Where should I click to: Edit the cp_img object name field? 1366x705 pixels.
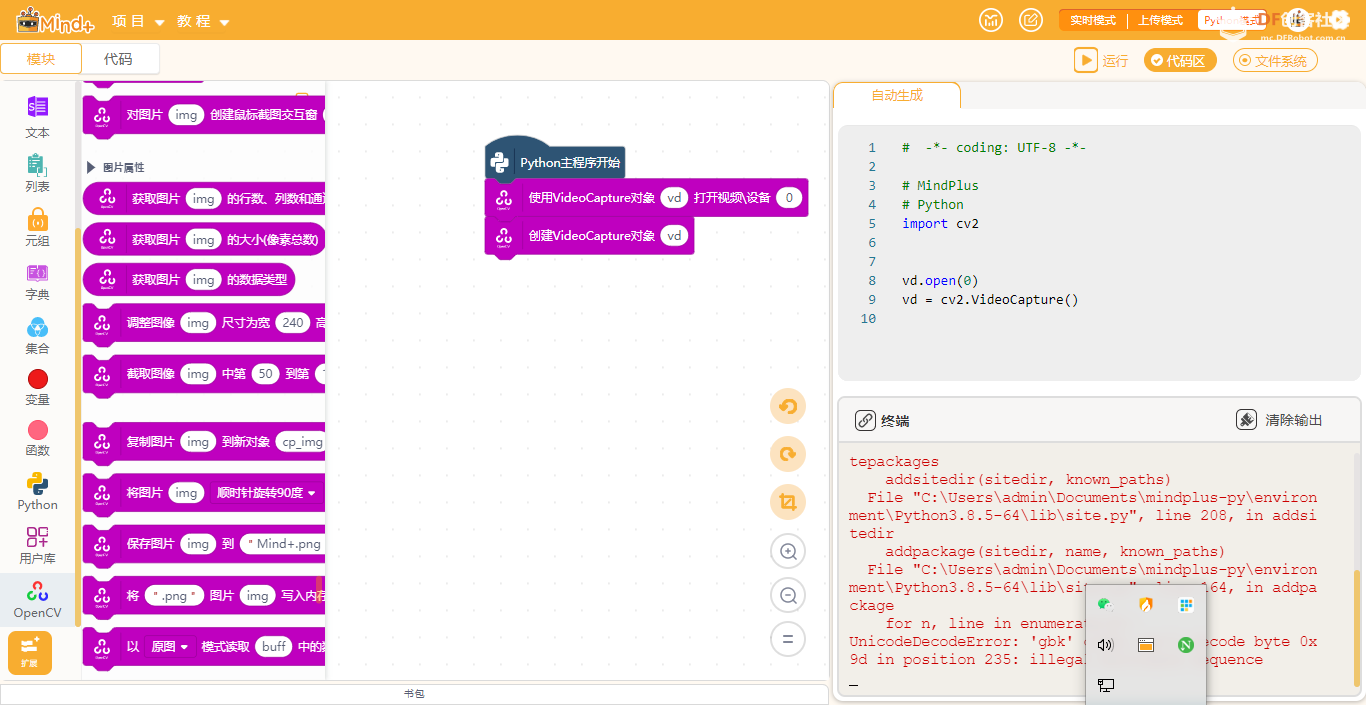pos(302,441)
